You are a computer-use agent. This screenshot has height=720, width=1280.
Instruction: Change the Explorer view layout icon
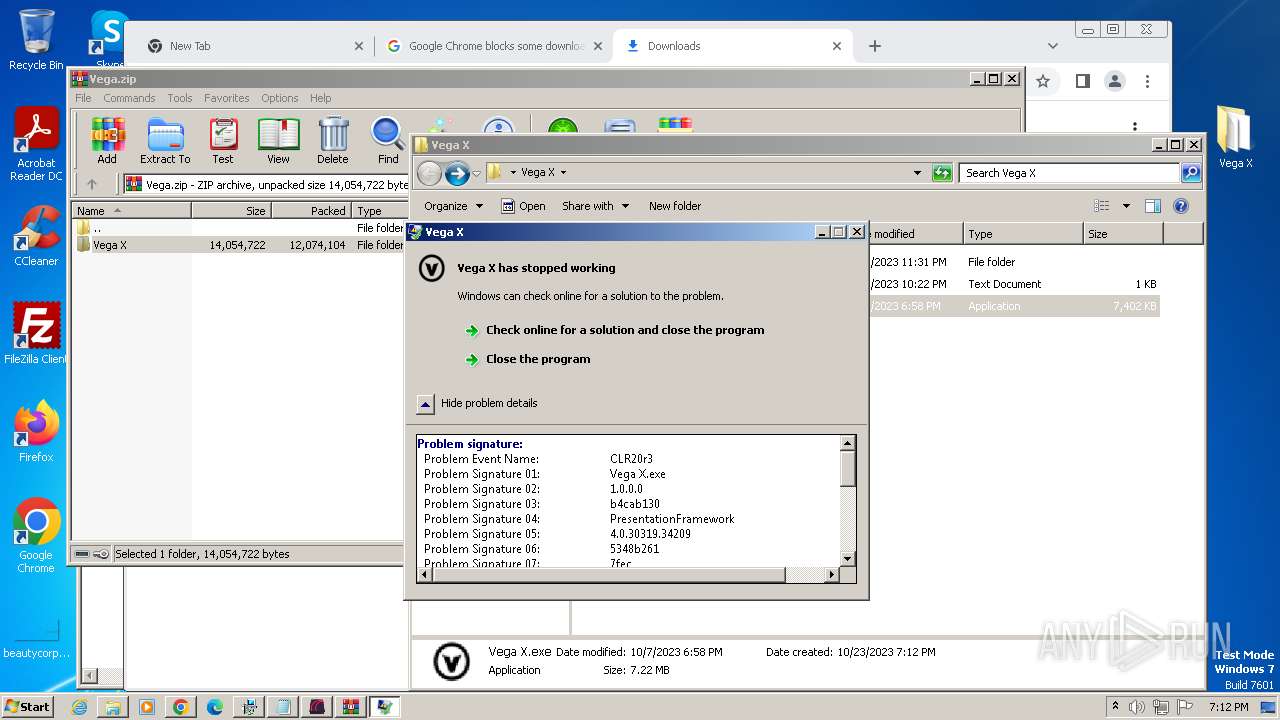coord(1102,206)
